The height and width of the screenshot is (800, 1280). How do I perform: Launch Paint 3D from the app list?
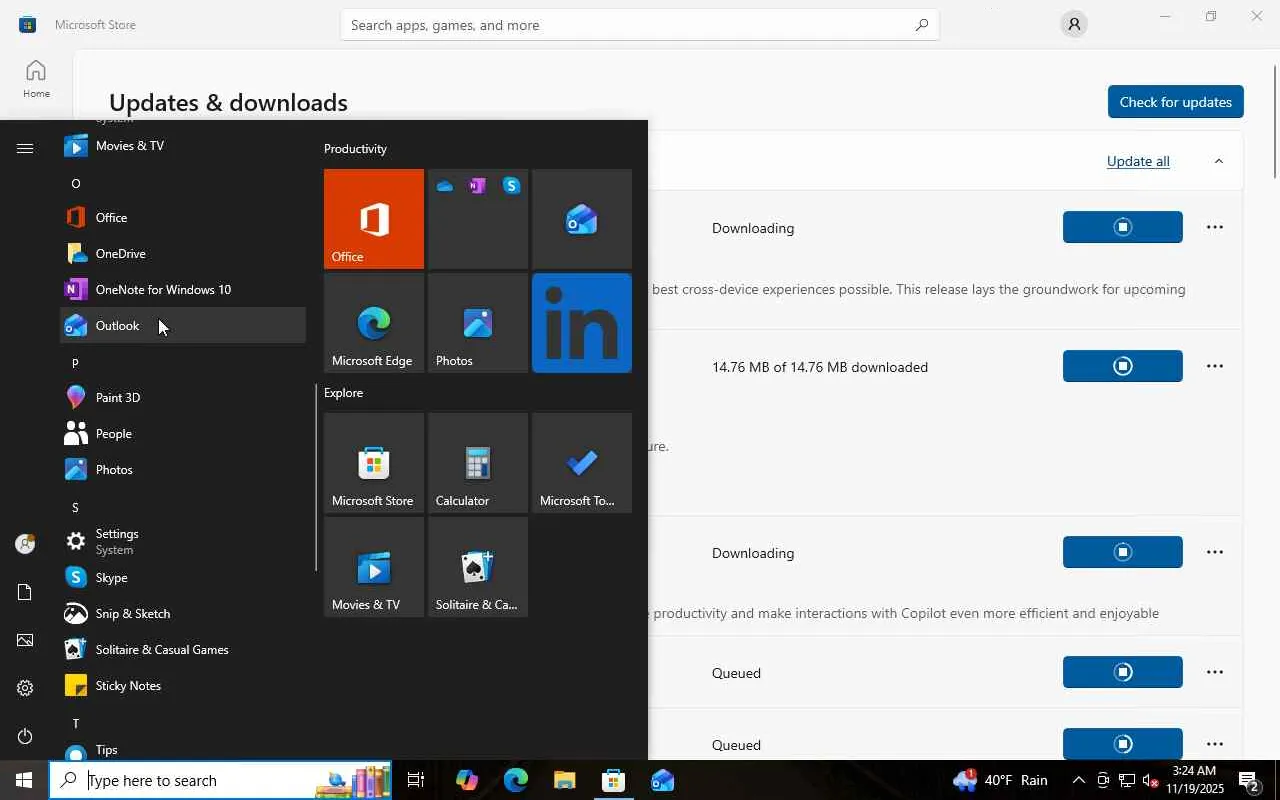click(183, 397)
